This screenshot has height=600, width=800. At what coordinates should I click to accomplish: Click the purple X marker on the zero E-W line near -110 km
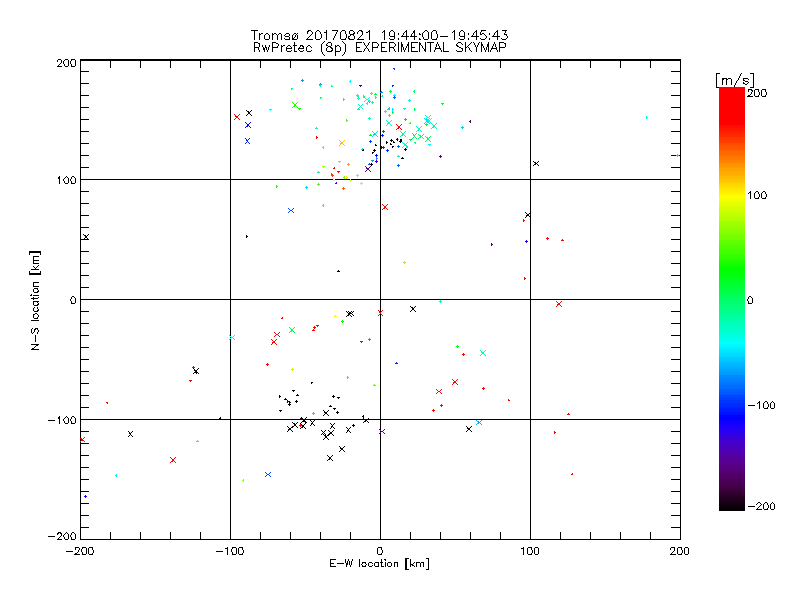(x=382, y=432)
